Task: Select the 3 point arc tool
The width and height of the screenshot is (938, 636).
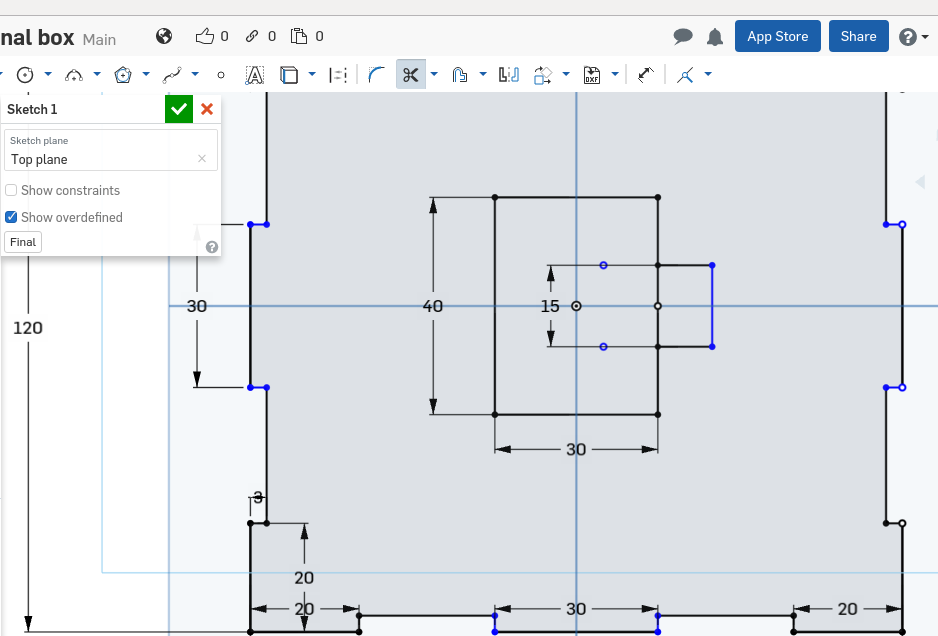Action: click(74, 75)
